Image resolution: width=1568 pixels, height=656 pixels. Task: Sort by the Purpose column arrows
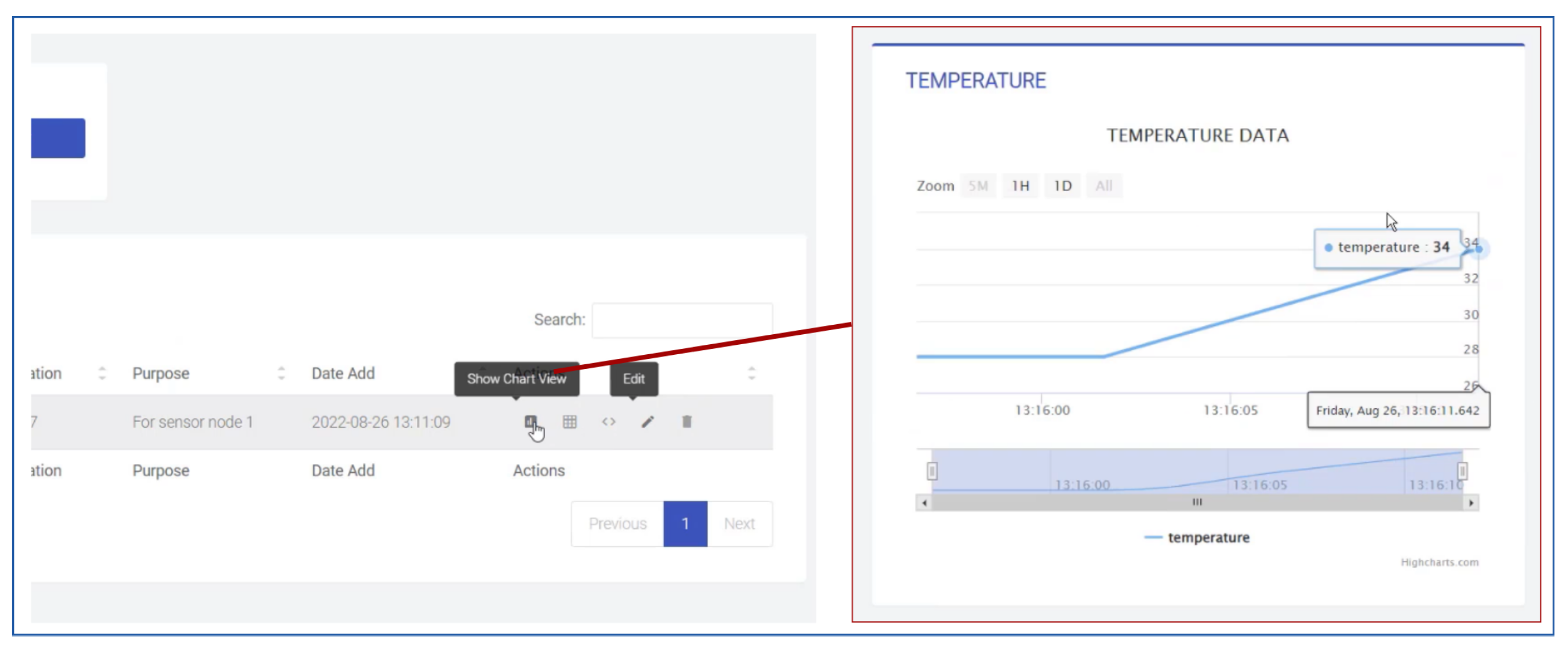pos(280,372)
